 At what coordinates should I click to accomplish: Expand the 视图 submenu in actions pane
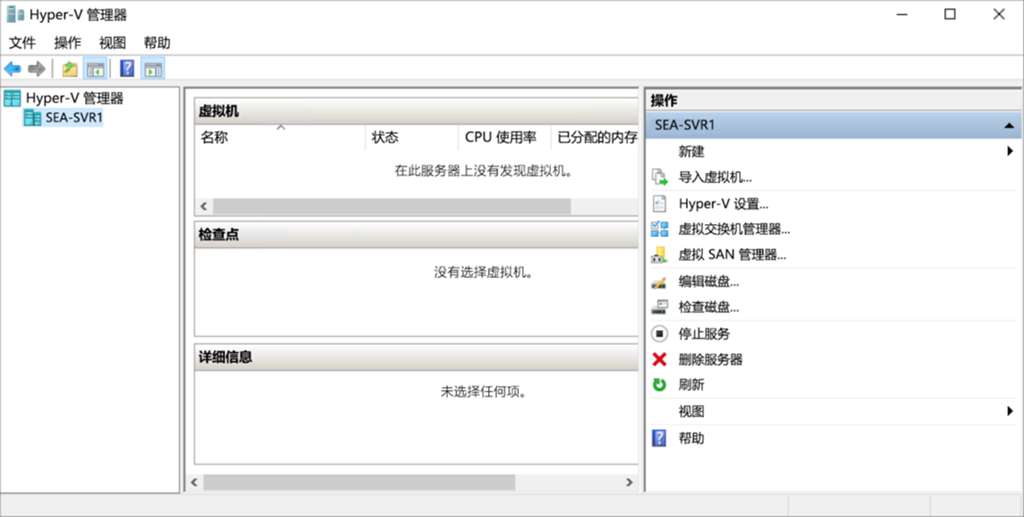click(x=1010, y=411)
